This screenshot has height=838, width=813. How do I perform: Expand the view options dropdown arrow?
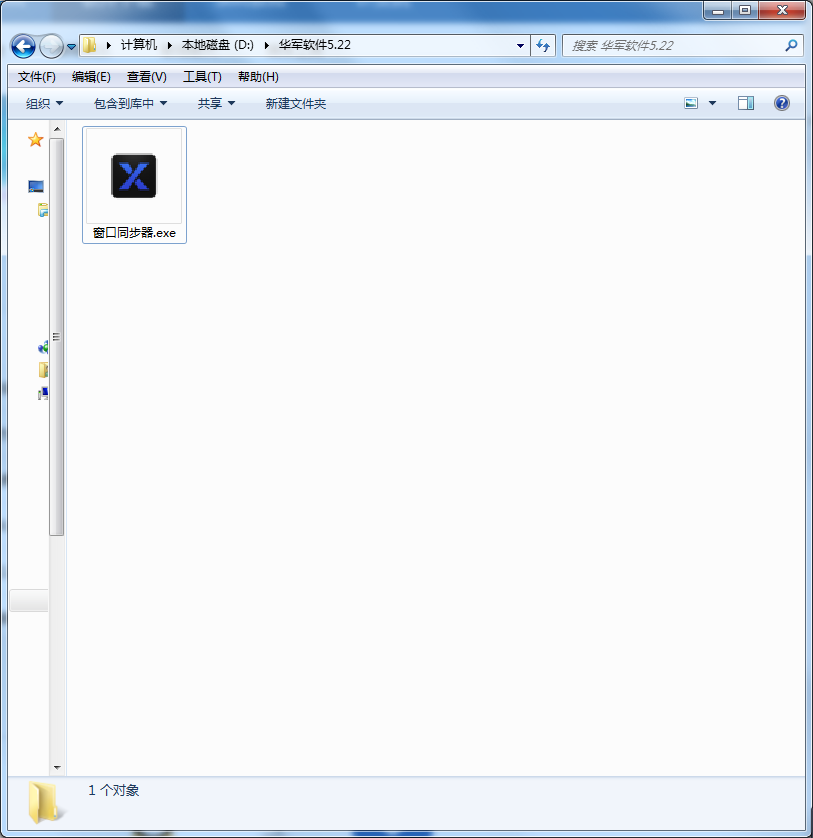[712, 103]
